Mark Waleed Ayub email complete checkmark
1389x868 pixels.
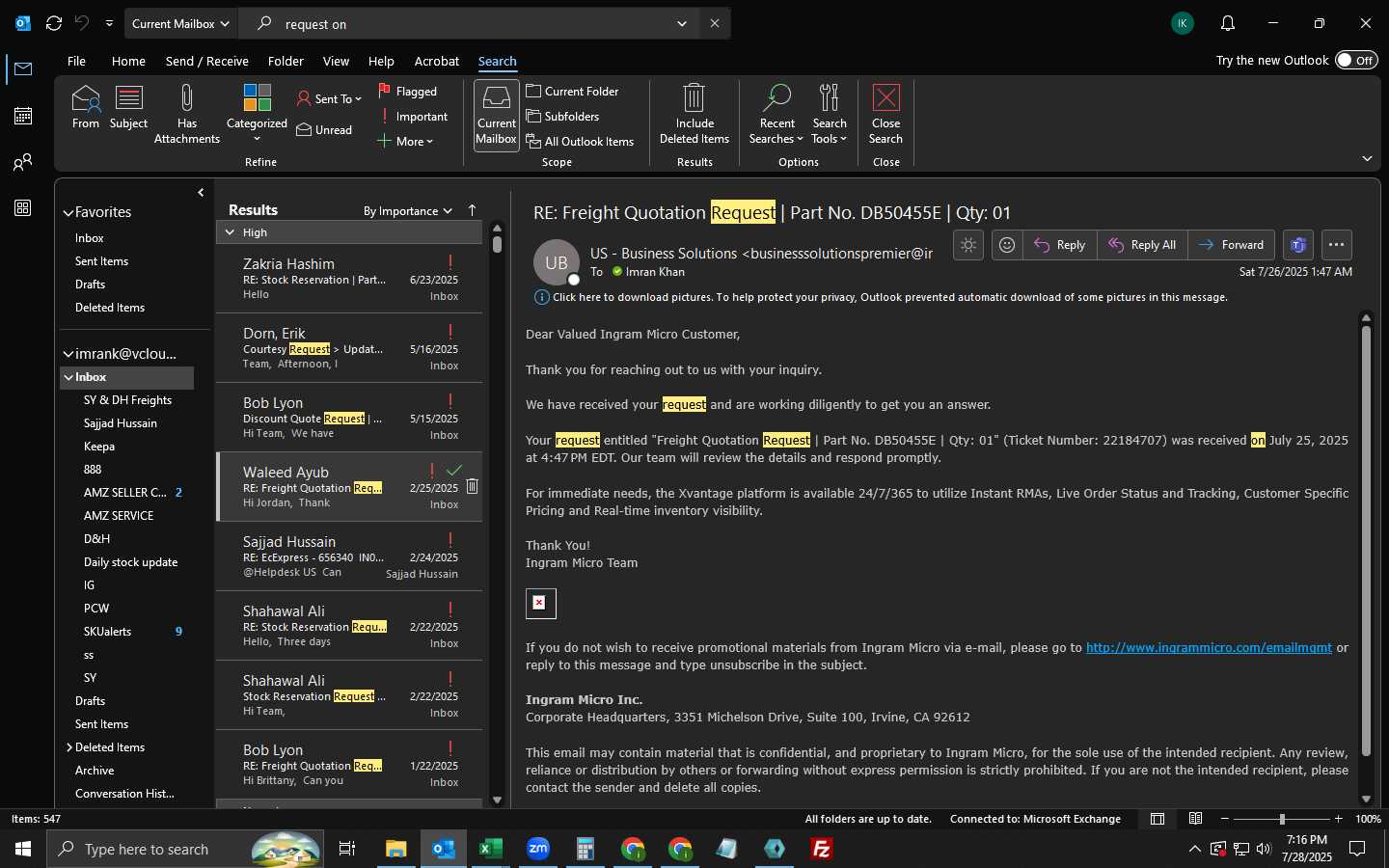(x=454, y=470)
